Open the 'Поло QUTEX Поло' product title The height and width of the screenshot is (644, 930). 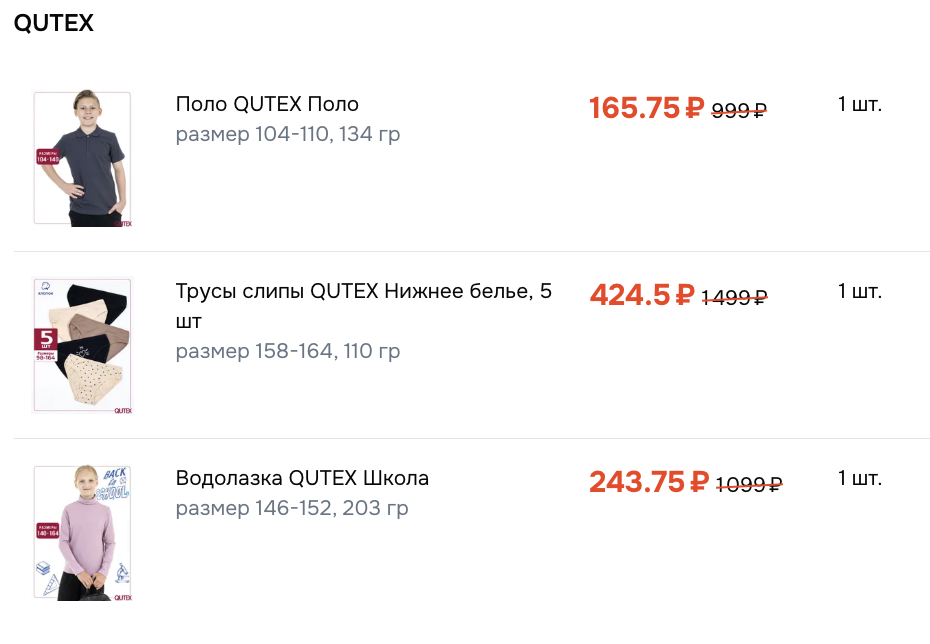tap(267, 104)
